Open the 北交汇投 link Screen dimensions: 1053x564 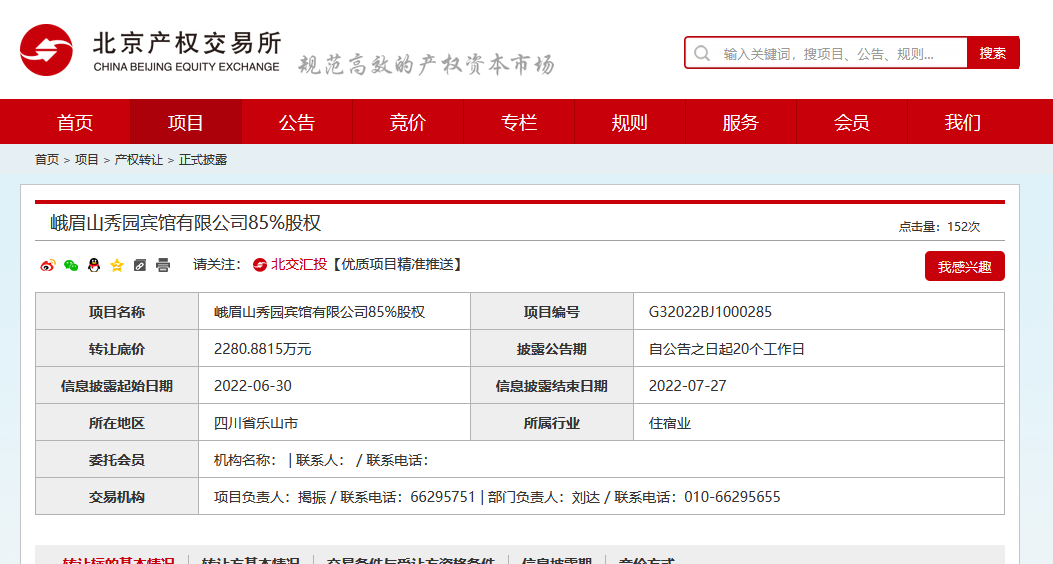coord(299,265)
